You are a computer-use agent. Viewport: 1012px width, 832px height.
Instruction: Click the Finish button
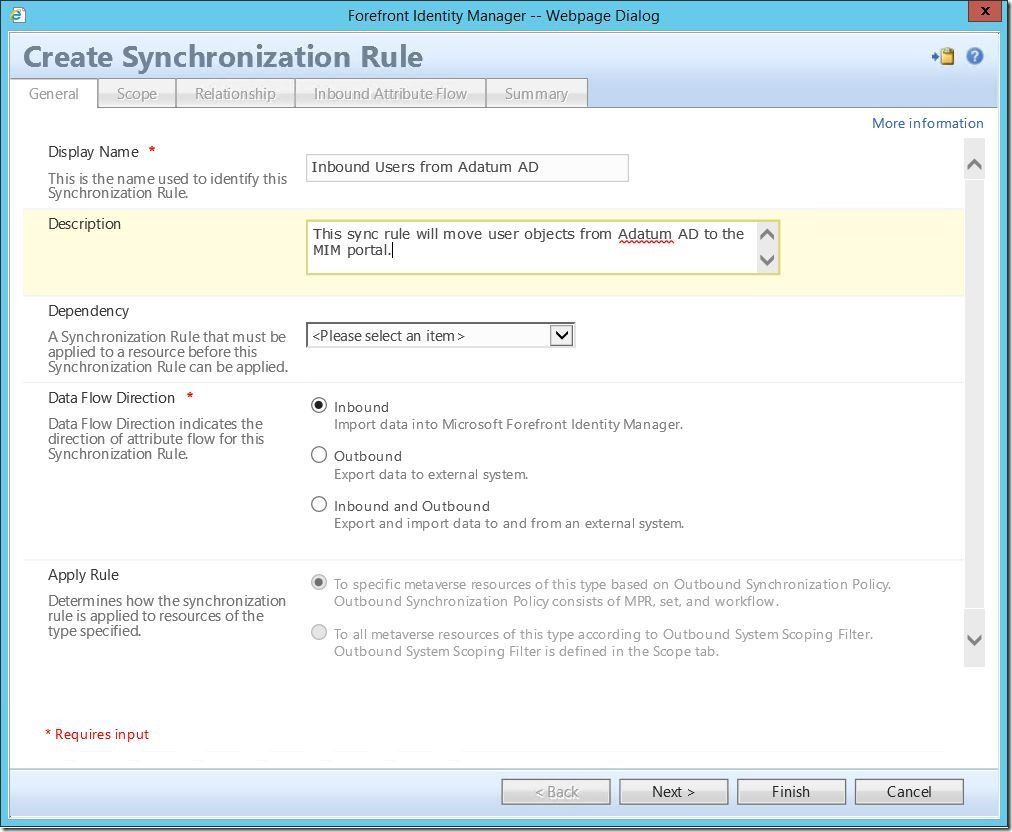coord(791,792)
